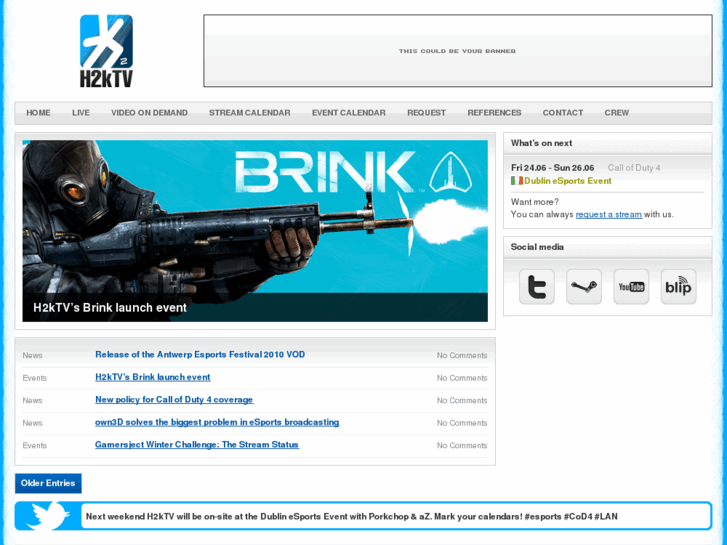Click 'No Comments' on the Brink launch row
This screenshot has height=545, width=727.
point(462,378)
